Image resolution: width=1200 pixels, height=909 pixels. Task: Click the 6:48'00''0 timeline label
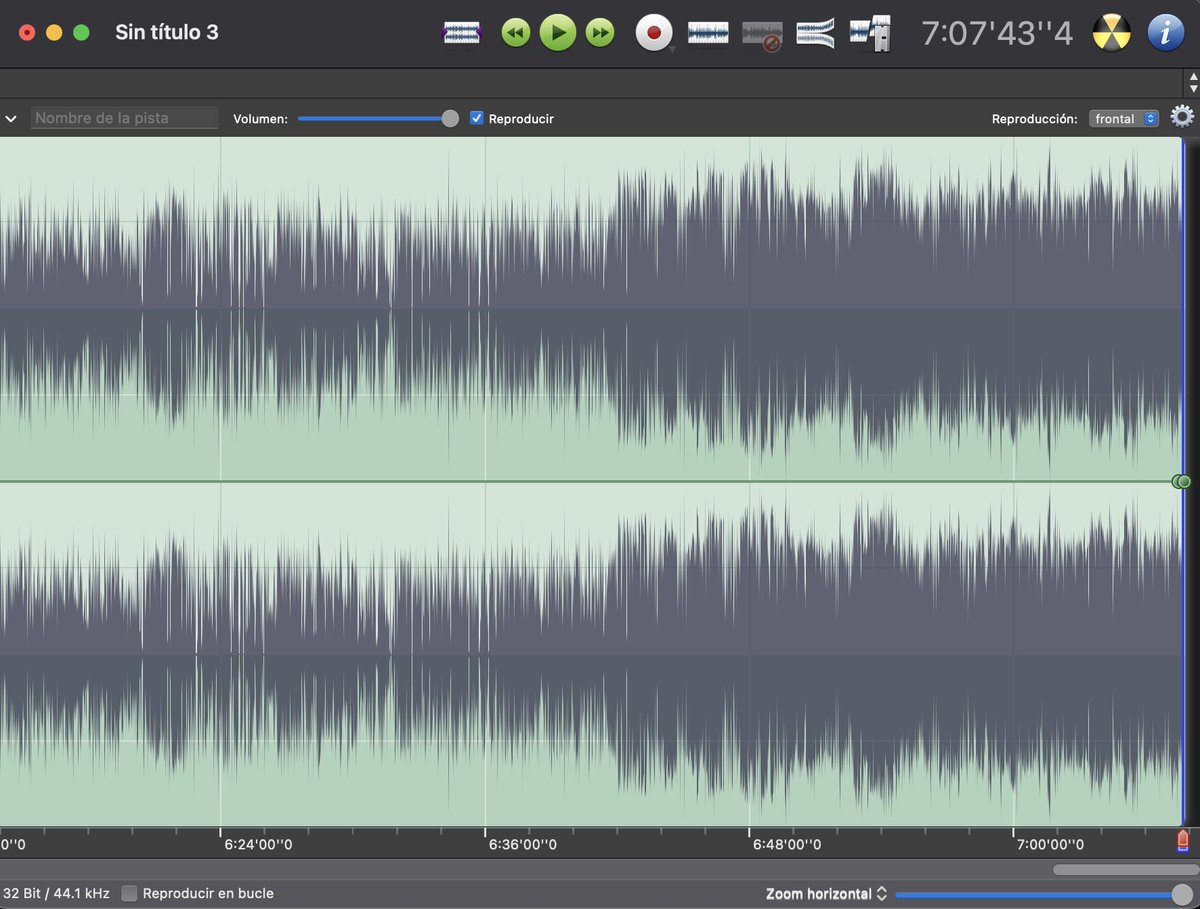(x=787, y=844)
